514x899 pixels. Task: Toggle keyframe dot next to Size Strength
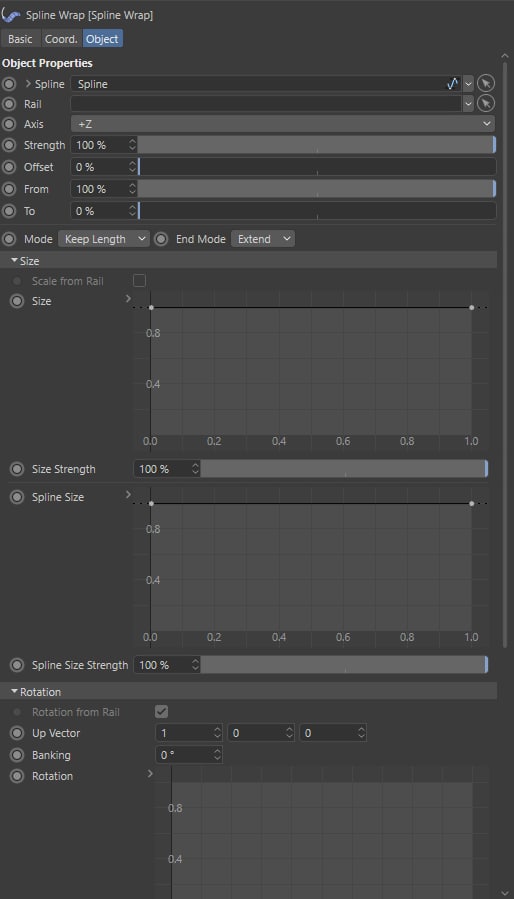(x=17, y=469)
